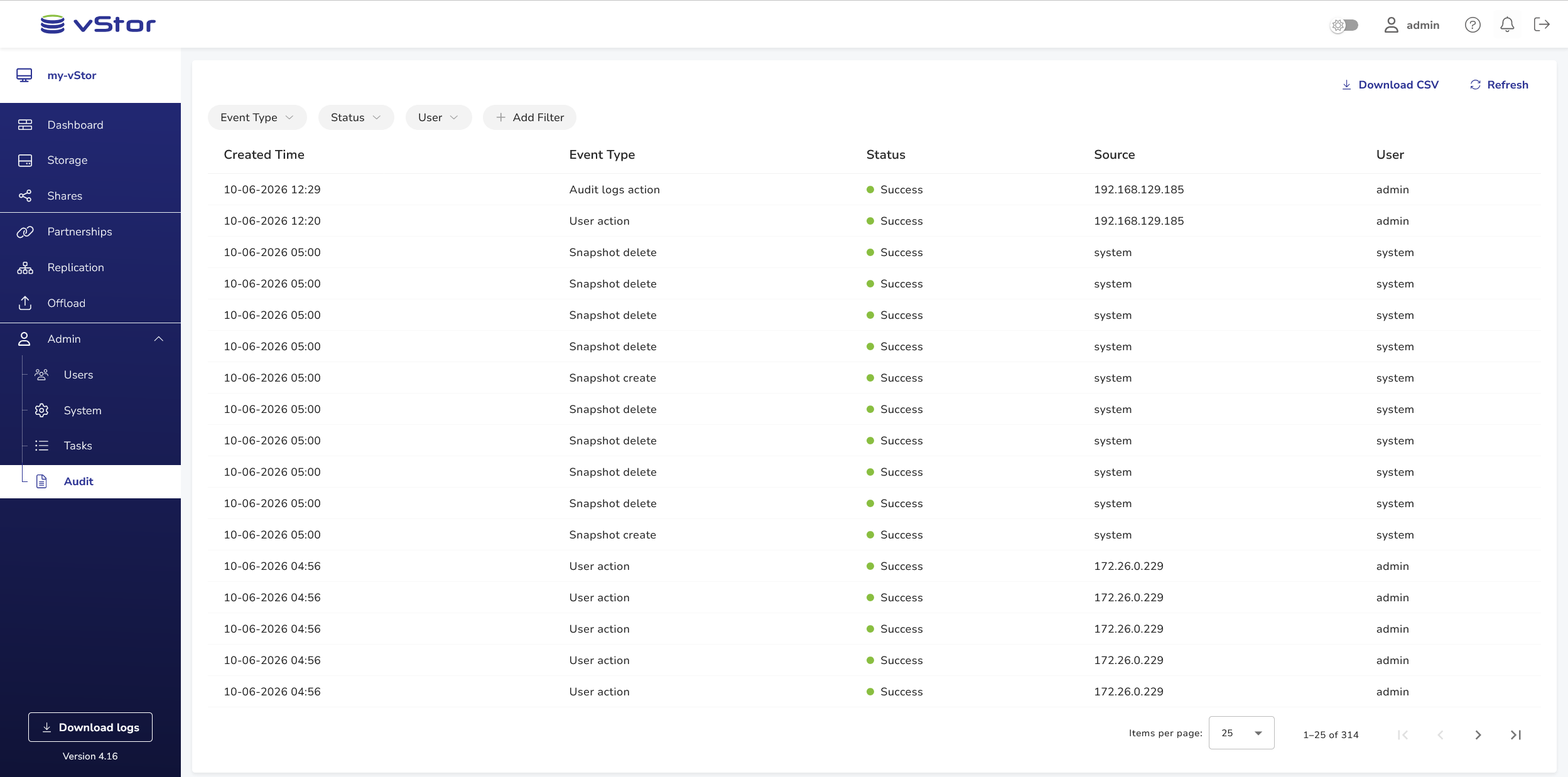Image resolution: width=1568 pixels, height=777 pixels.
Task: Click the Event Type column header
Action: tap(602, 154)
